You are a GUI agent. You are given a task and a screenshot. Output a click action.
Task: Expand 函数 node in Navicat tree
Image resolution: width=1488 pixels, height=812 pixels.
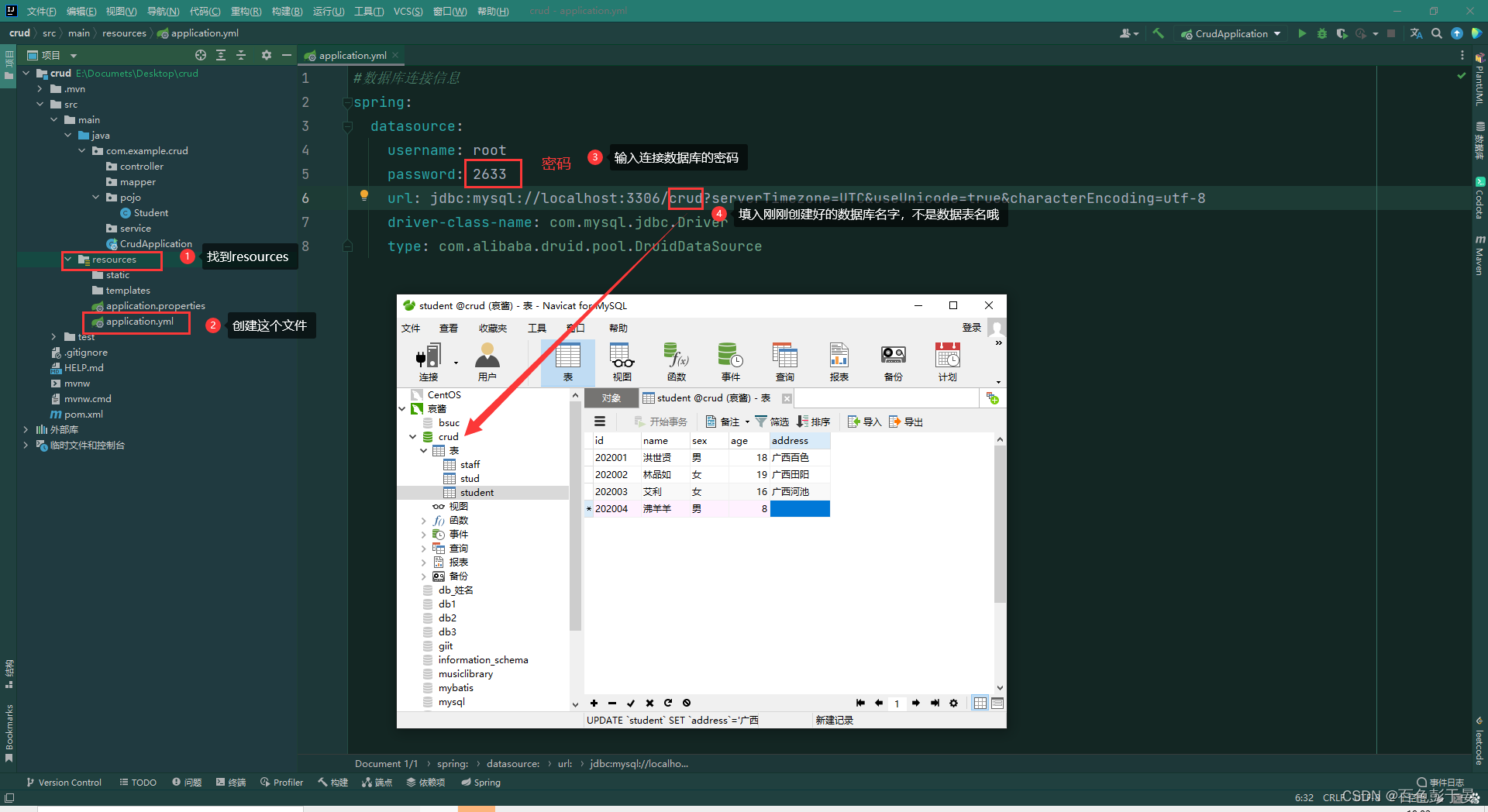tap(423, 521)
